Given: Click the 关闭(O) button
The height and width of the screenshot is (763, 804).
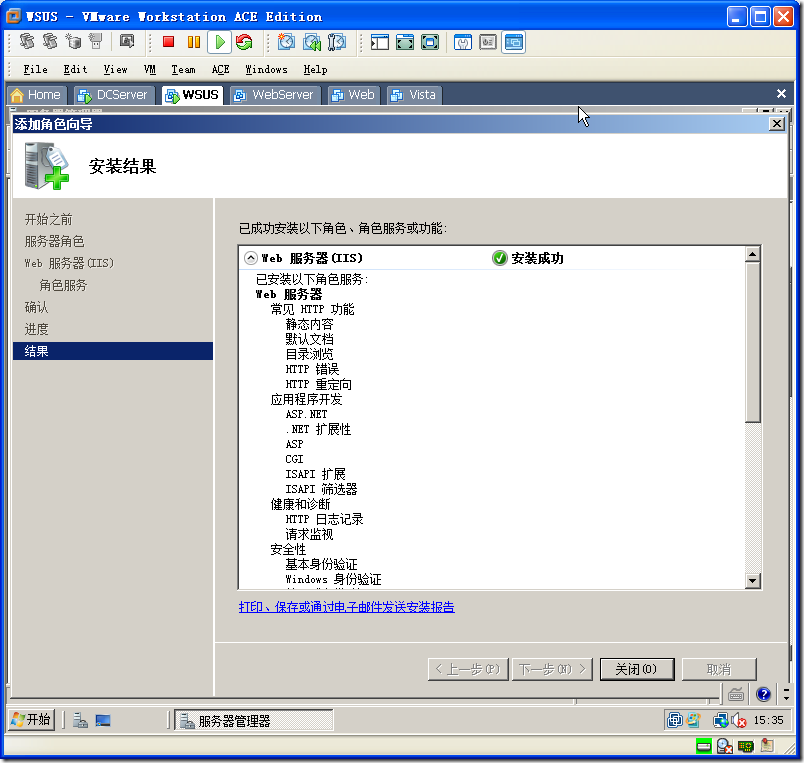Looking at the screenshot, I should (637, 669).
